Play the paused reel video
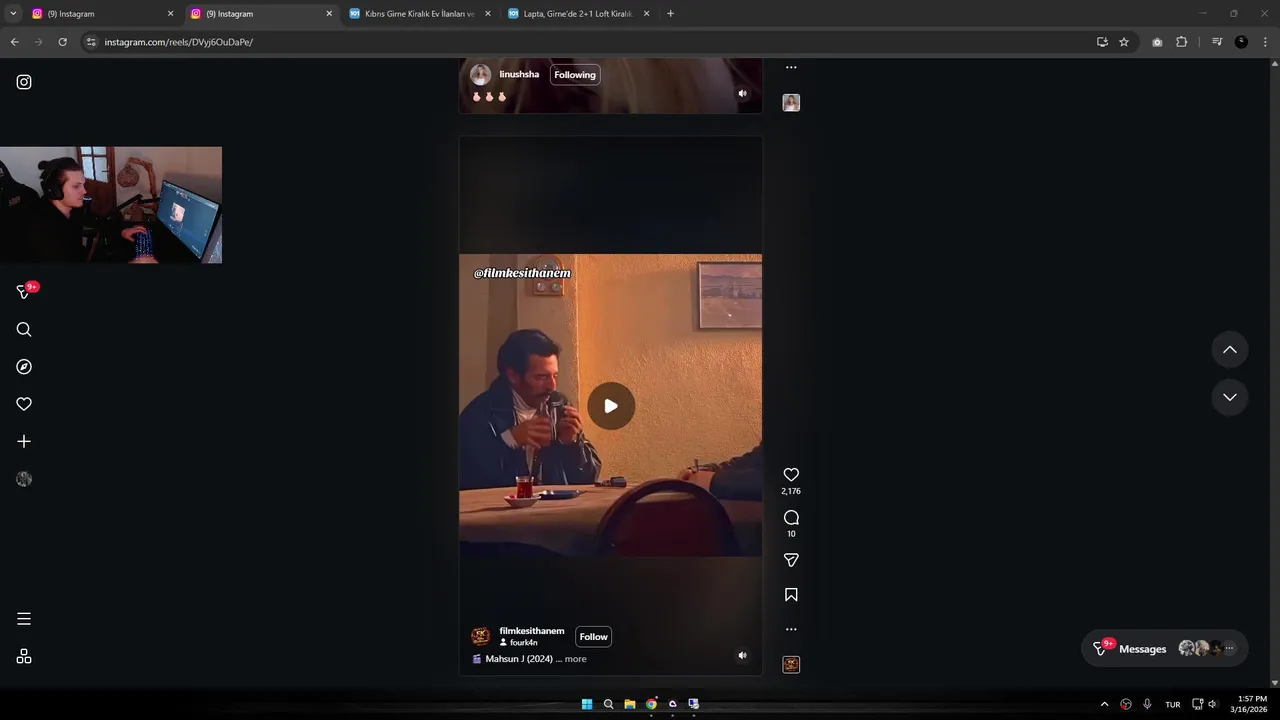This screenshot has width=1280, height=720. [611, 406]
